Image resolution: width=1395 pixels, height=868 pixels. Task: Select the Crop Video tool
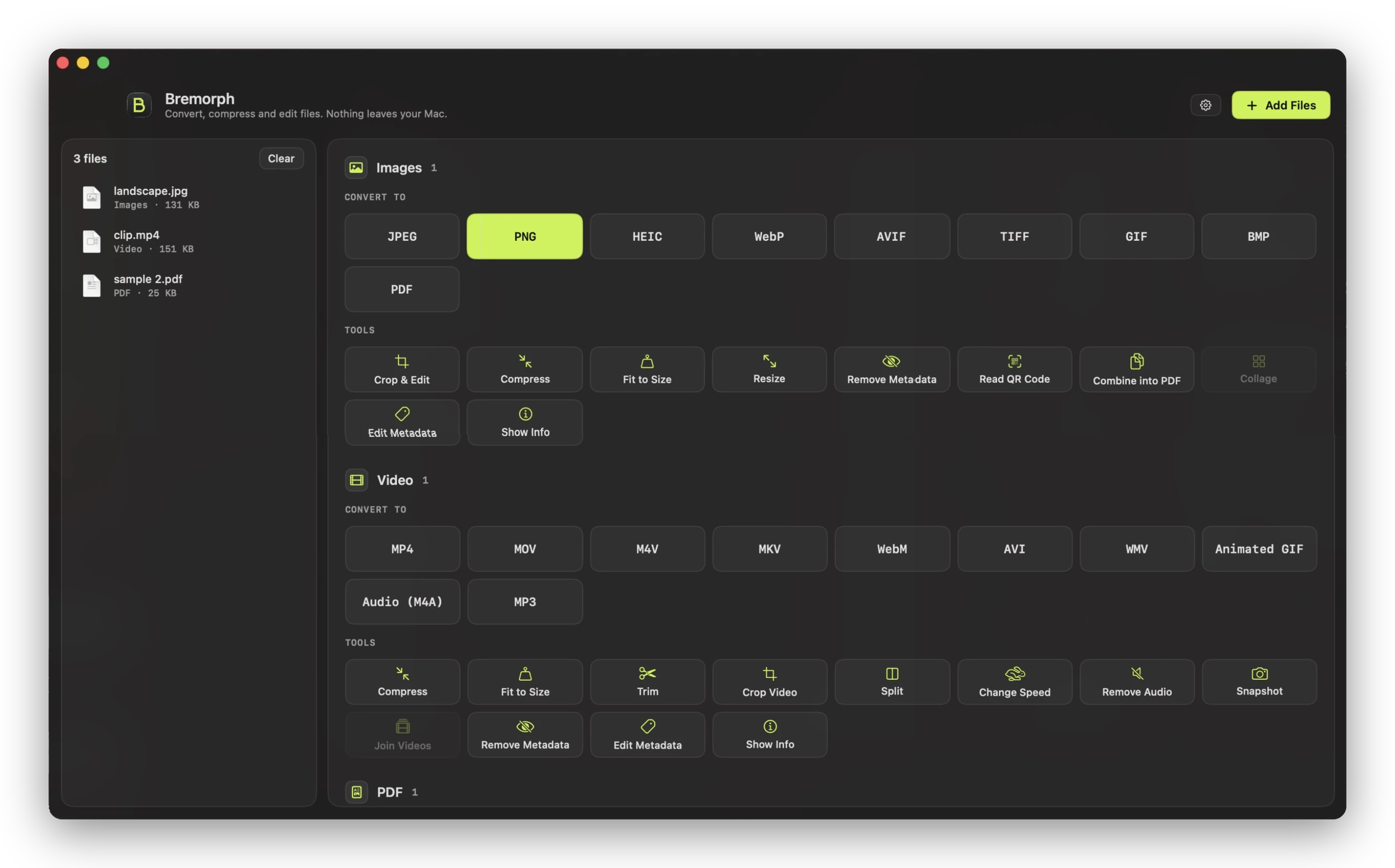769,681
